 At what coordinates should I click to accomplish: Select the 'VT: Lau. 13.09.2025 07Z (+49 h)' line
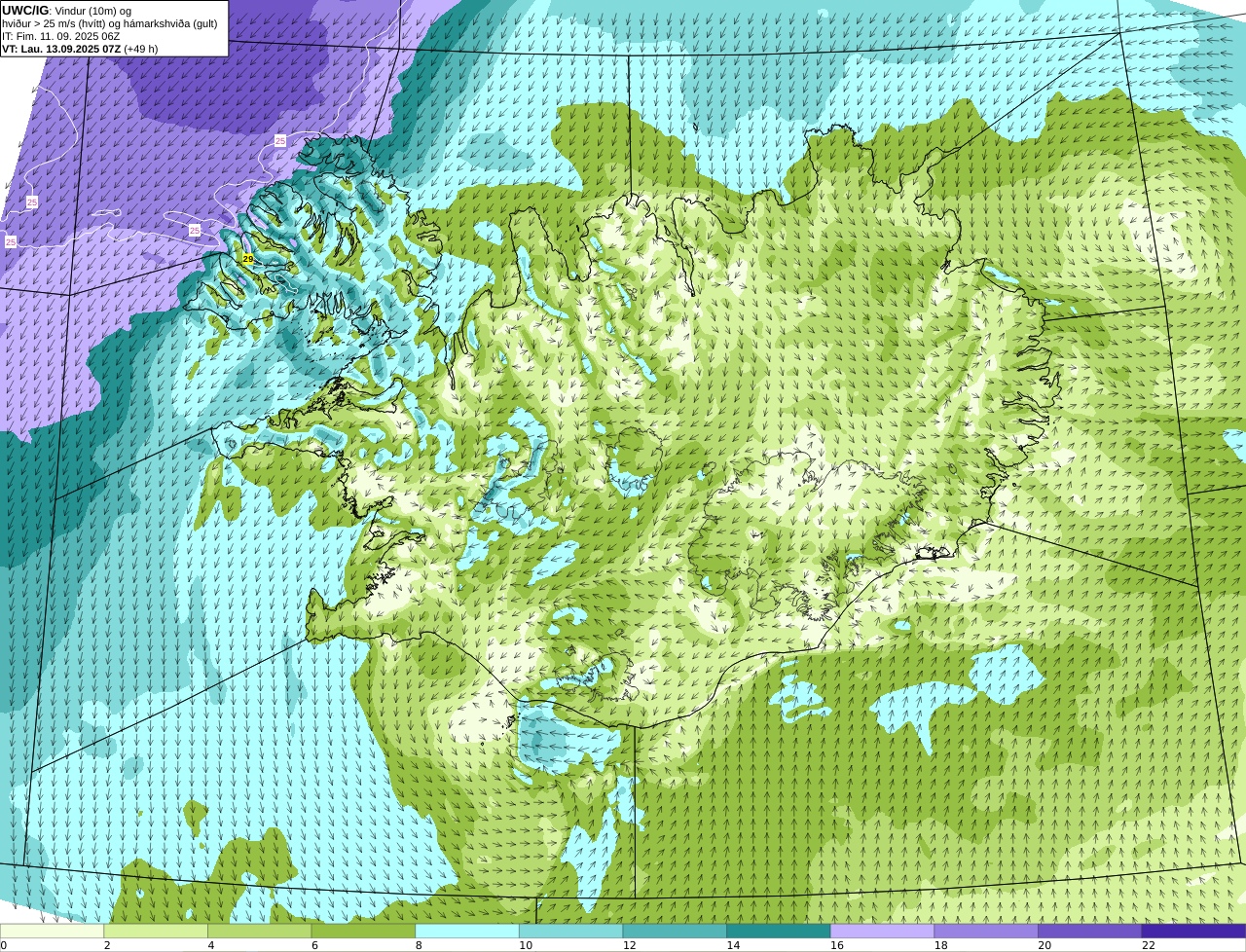(80, 49)
